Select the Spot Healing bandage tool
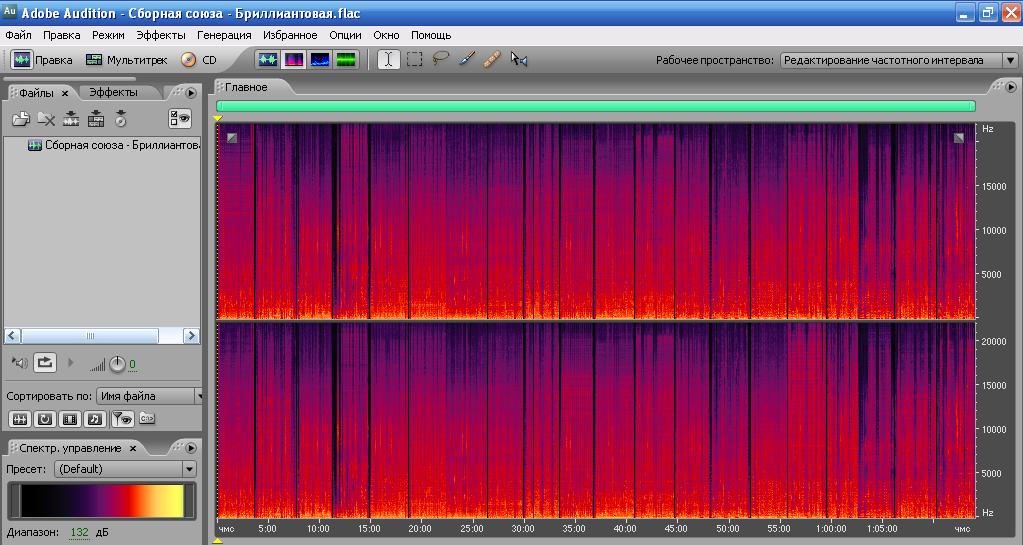The width and height of the screenshot is (1023, 545). pos(493,59)
